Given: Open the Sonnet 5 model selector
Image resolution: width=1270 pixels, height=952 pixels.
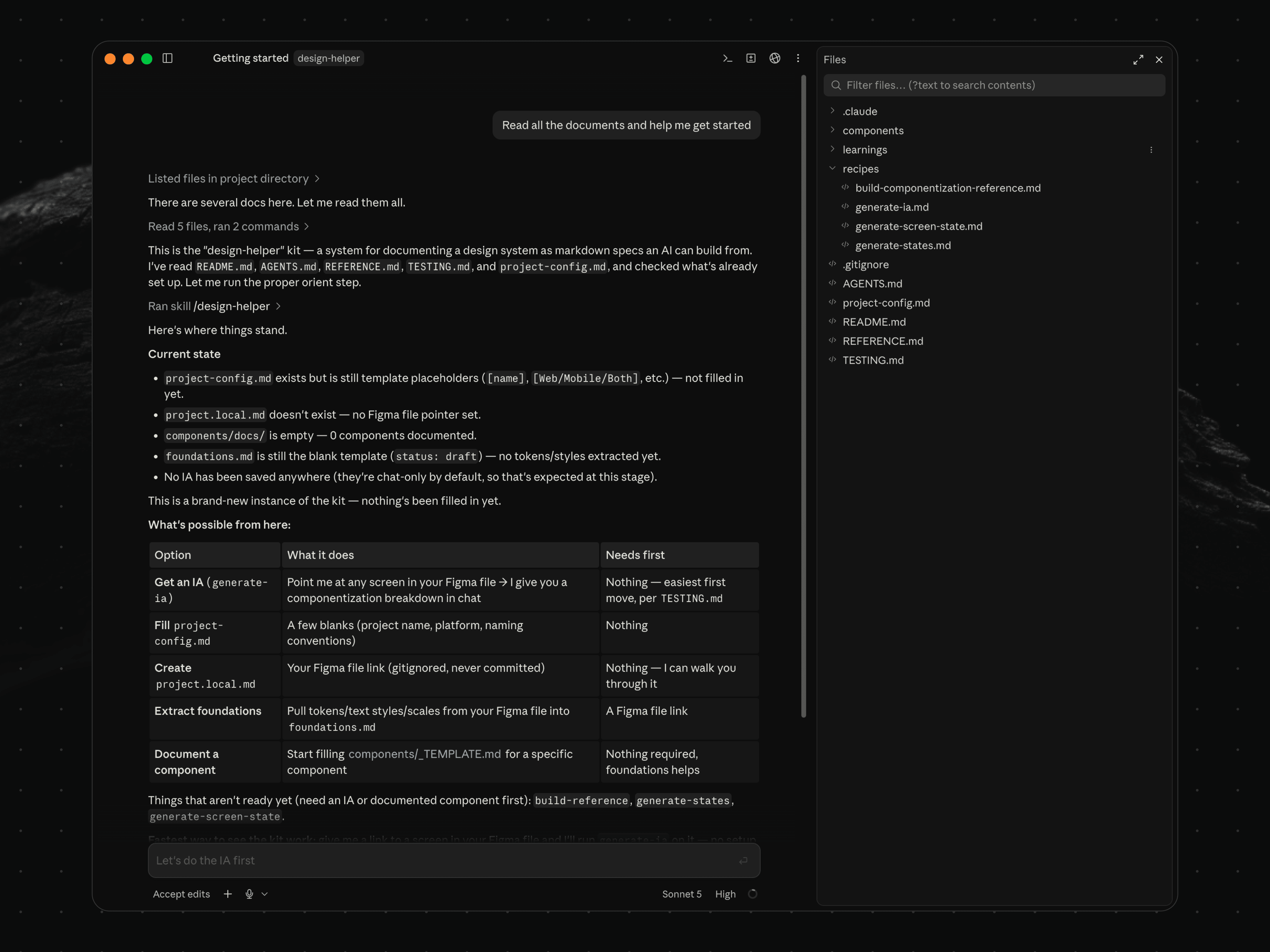Looking at the screenshot, I should [x=681, y=894].
